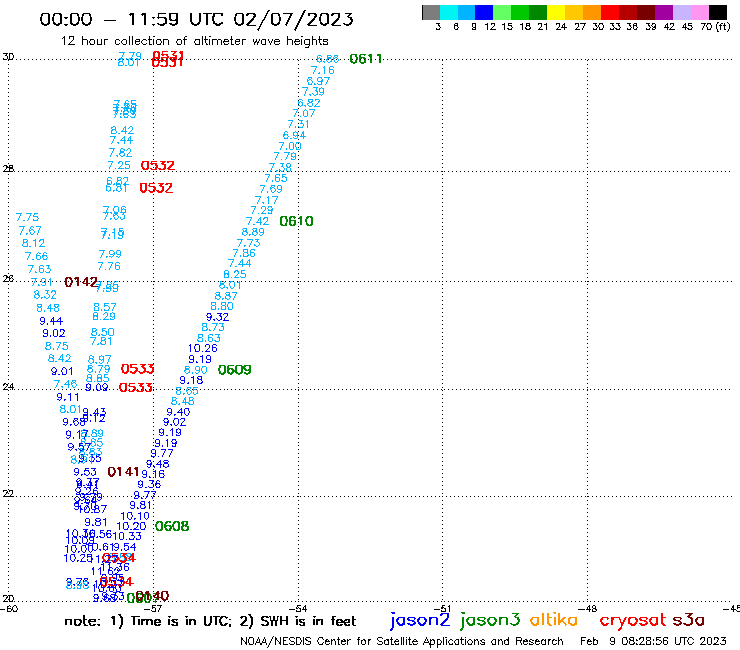
Task: Click the wave height value '10.20'
Action: pyautogui.click(x=132, y=526)
